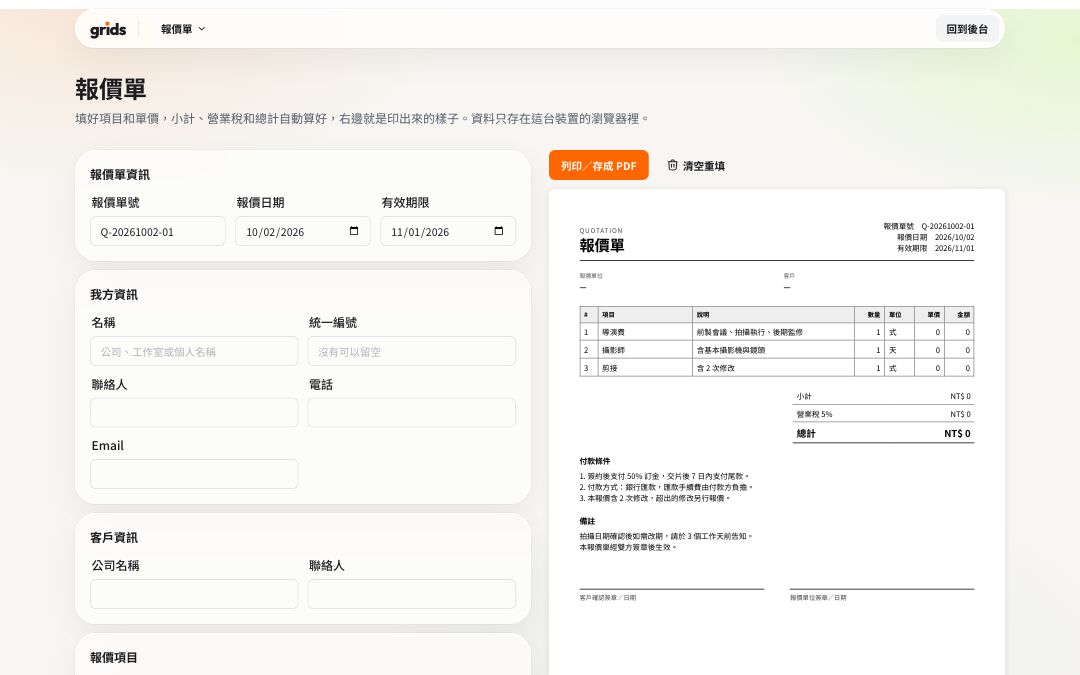
Task: Click 剪接 row in preview table
Action: tap(777, 368)
